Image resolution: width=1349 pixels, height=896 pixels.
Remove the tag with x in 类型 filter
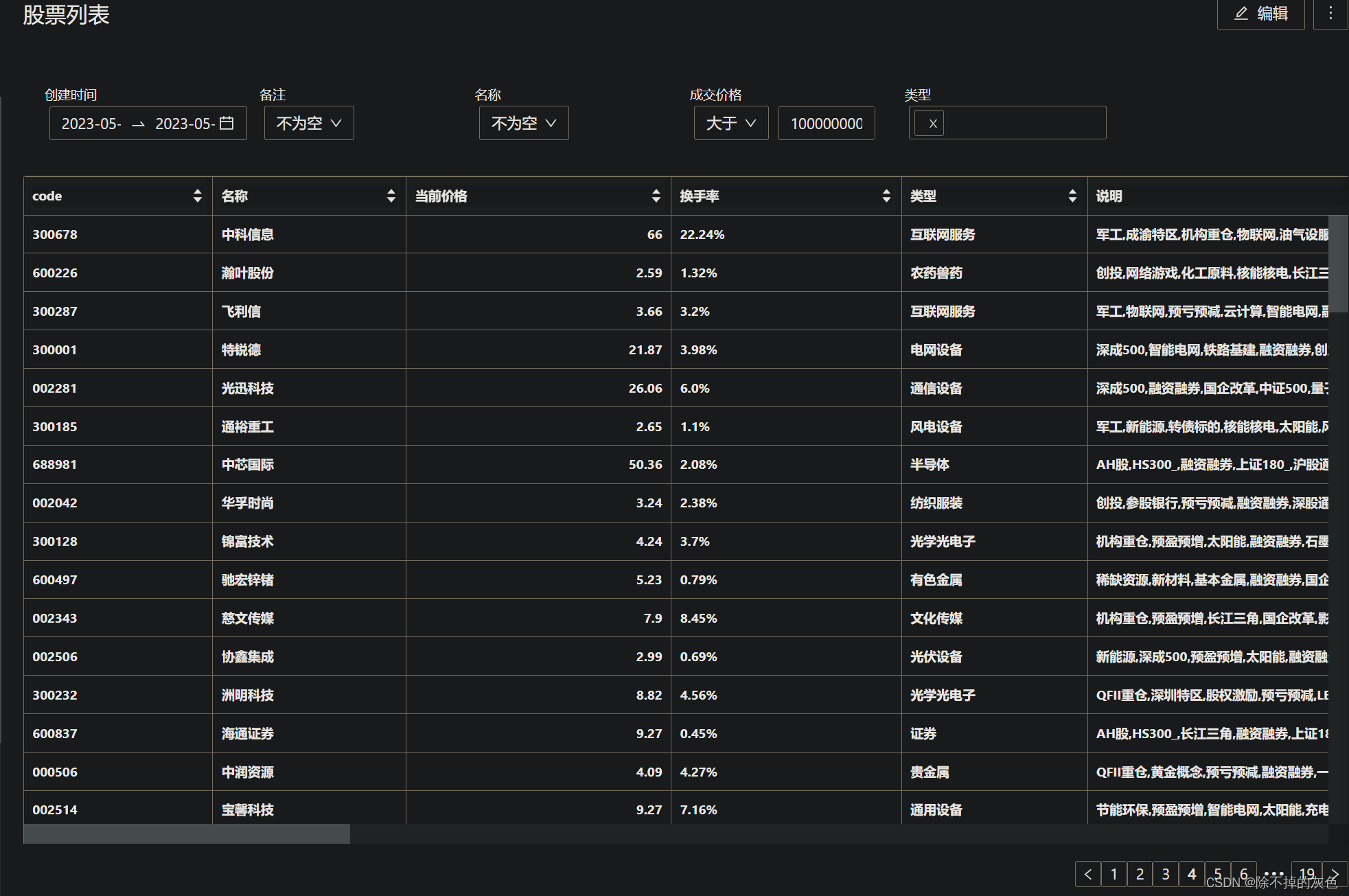932,124
